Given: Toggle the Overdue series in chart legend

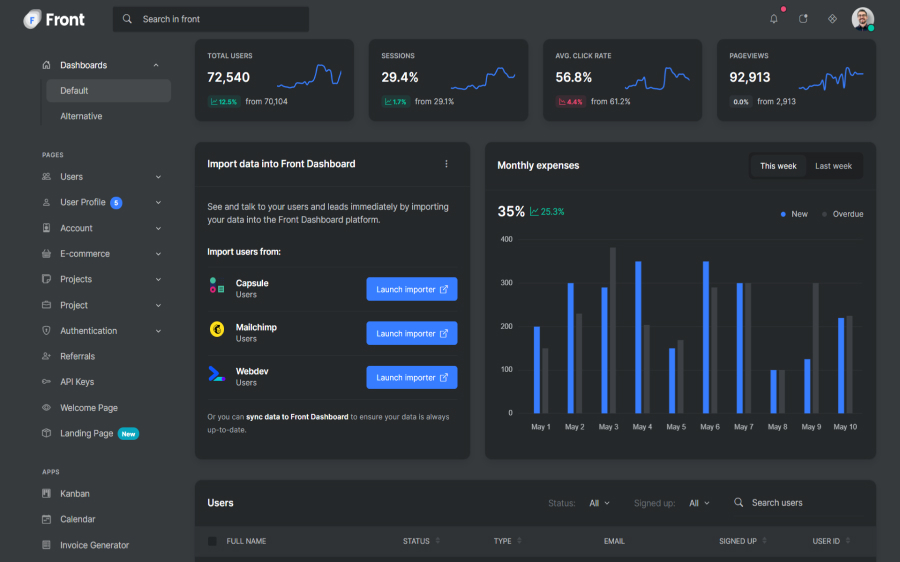Looking at the screenshot, I should coord(842,214).
